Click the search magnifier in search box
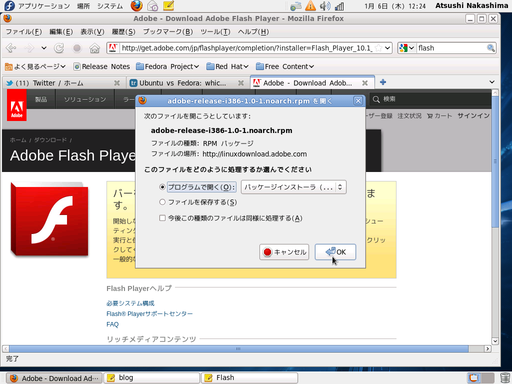Viewport: 512px width, 384px height. pos(491,48)
